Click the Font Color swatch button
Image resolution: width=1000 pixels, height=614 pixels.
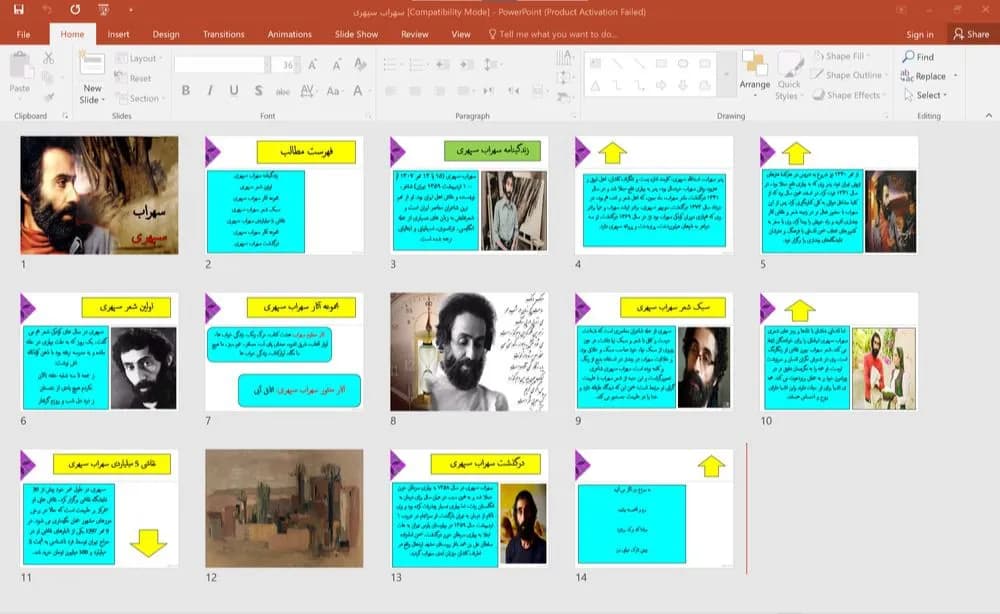[x=358, y=91]
